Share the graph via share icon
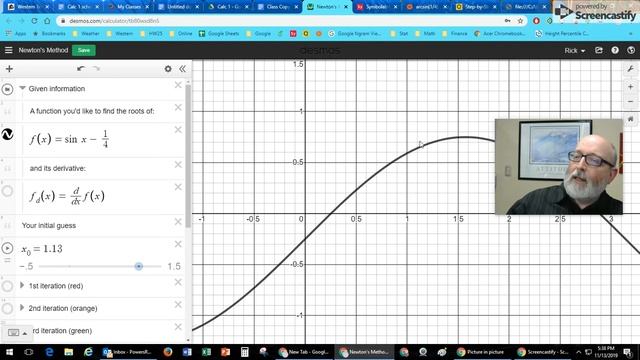 pyautogui.click(x=599, y=50)
